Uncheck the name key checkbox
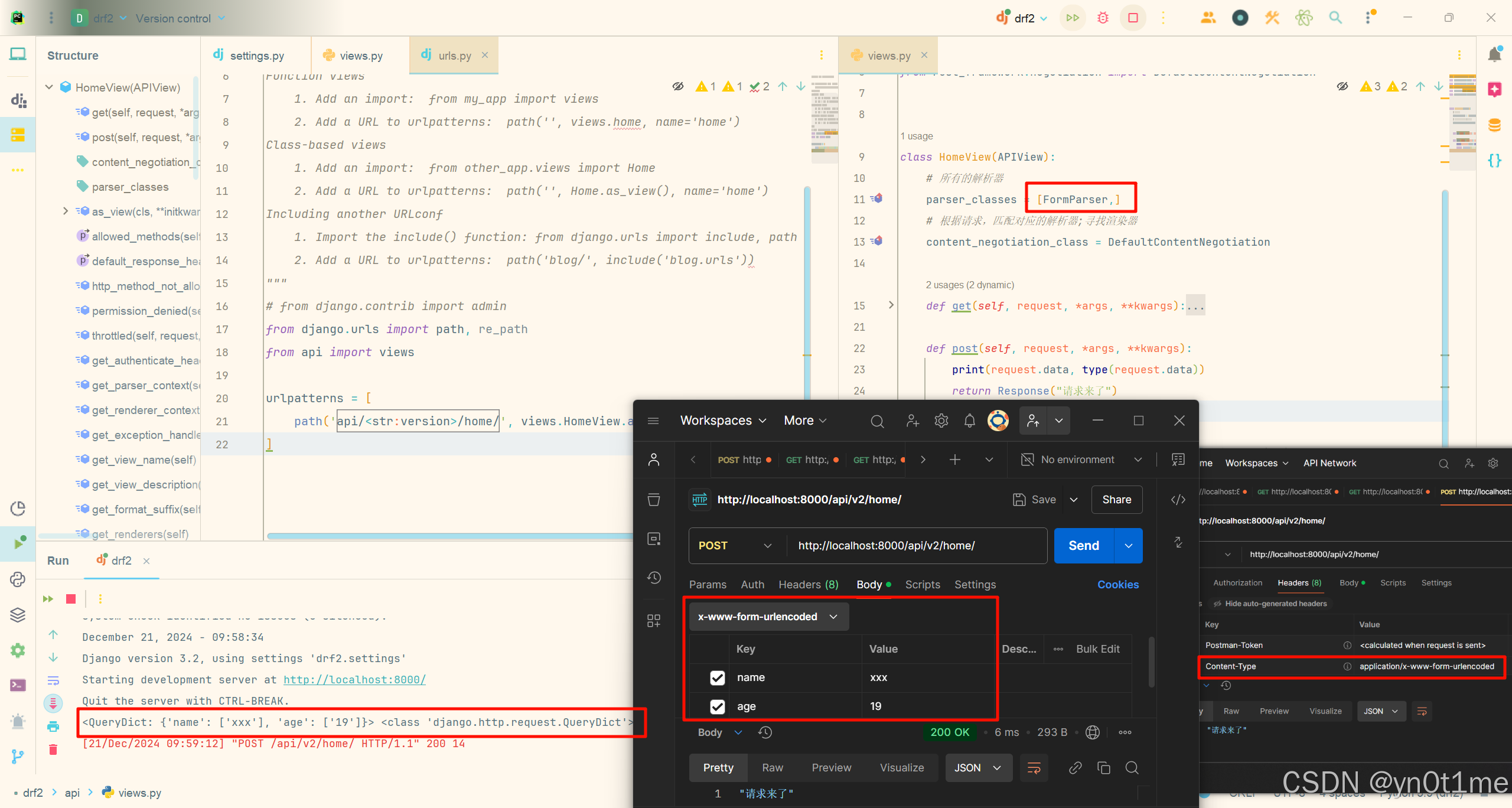Viewport: 1512px width, 808px height. click(717, 677)
